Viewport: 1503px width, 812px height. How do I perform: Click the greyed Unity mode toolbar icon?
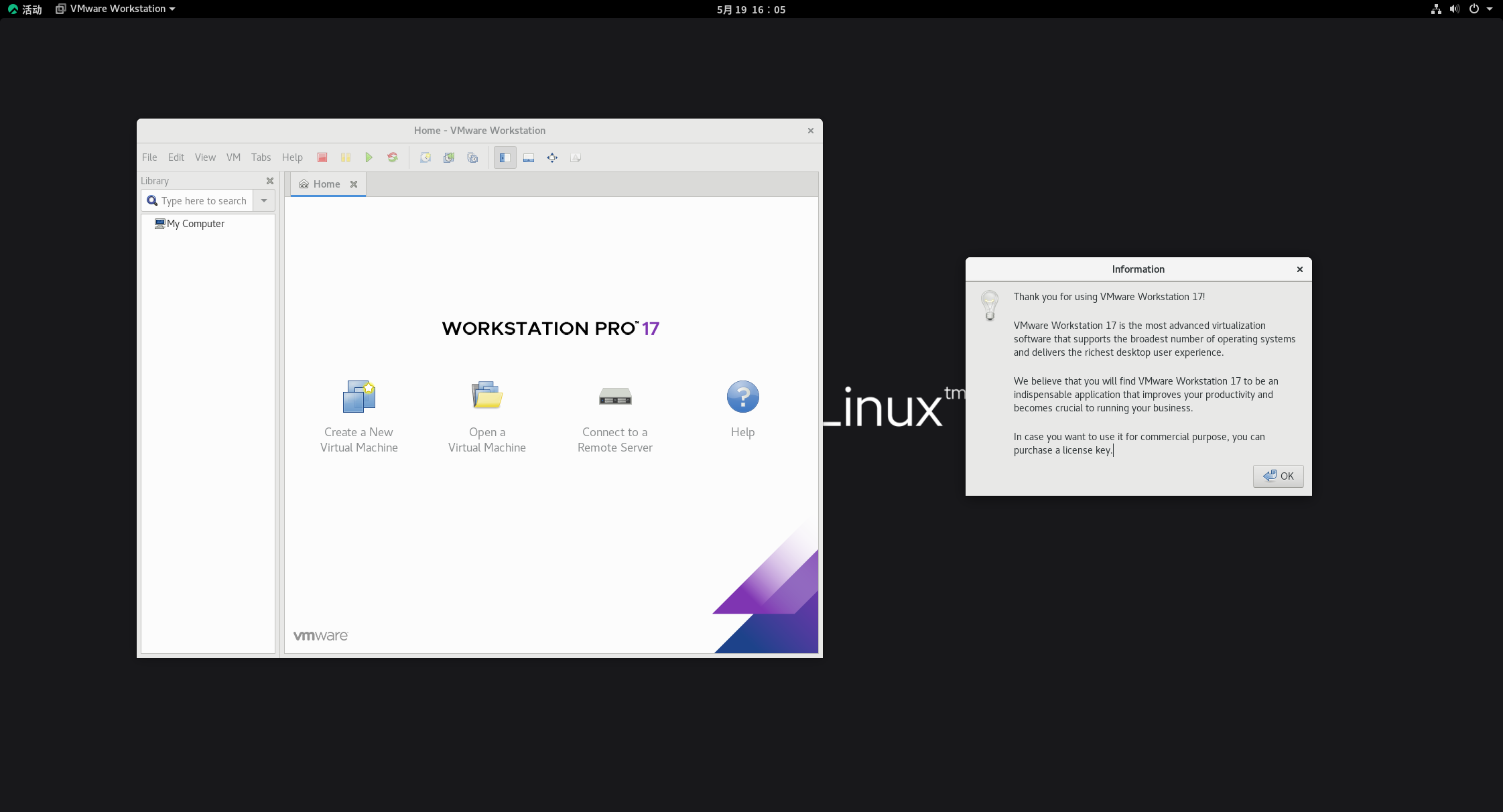tap(576, 157)
